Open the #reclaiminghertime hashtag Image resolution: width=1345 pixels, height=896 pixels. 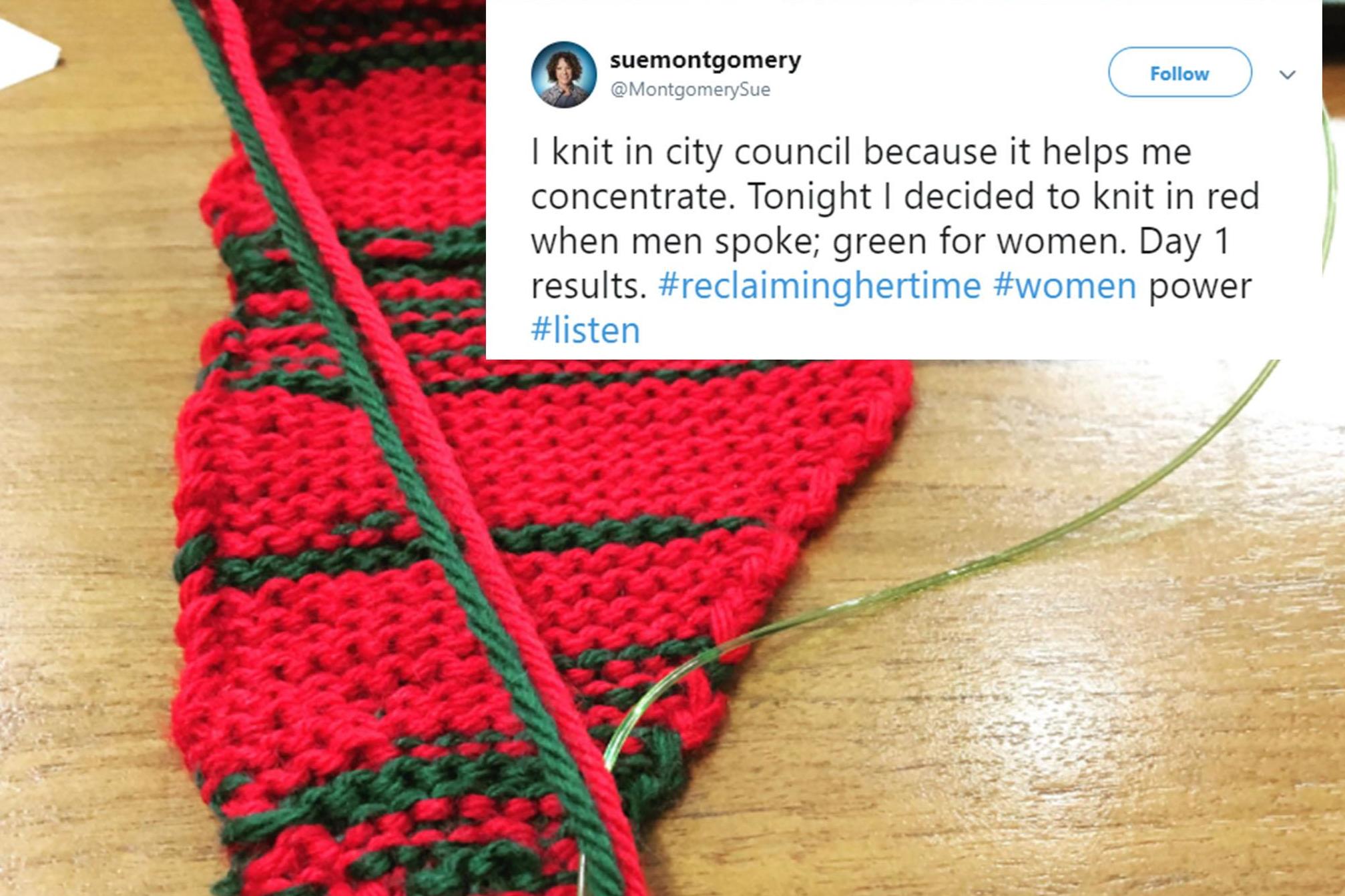pos(819,286)
